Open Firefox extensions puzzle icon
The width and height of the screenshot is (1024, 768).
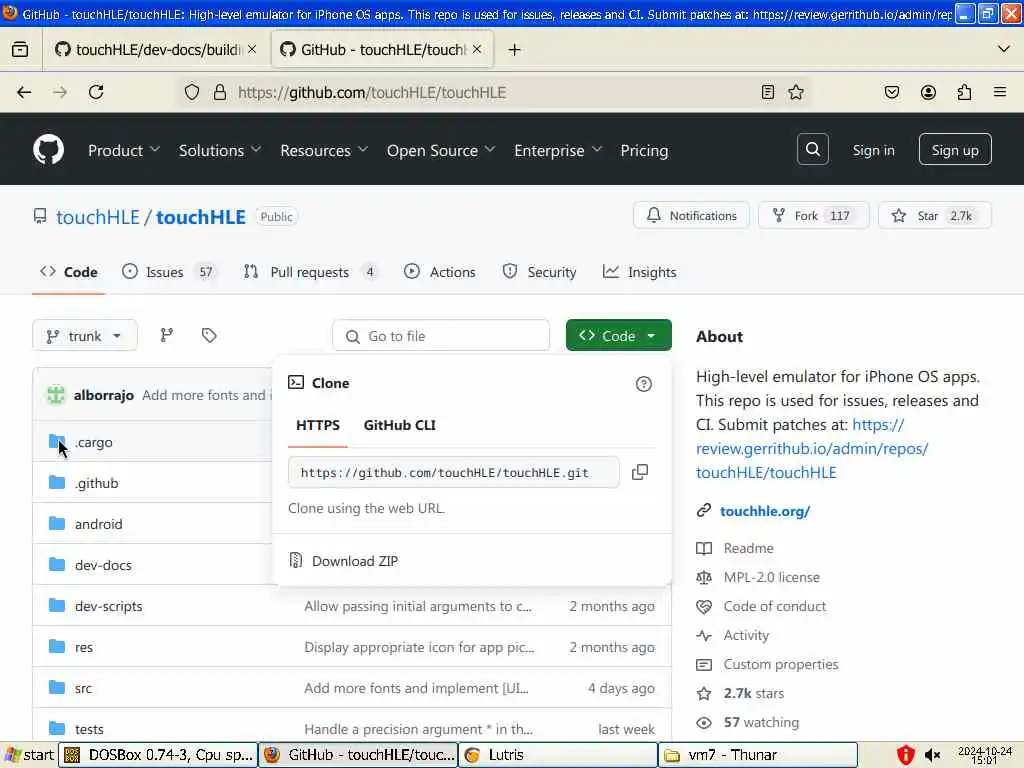[x=964, y=92]
